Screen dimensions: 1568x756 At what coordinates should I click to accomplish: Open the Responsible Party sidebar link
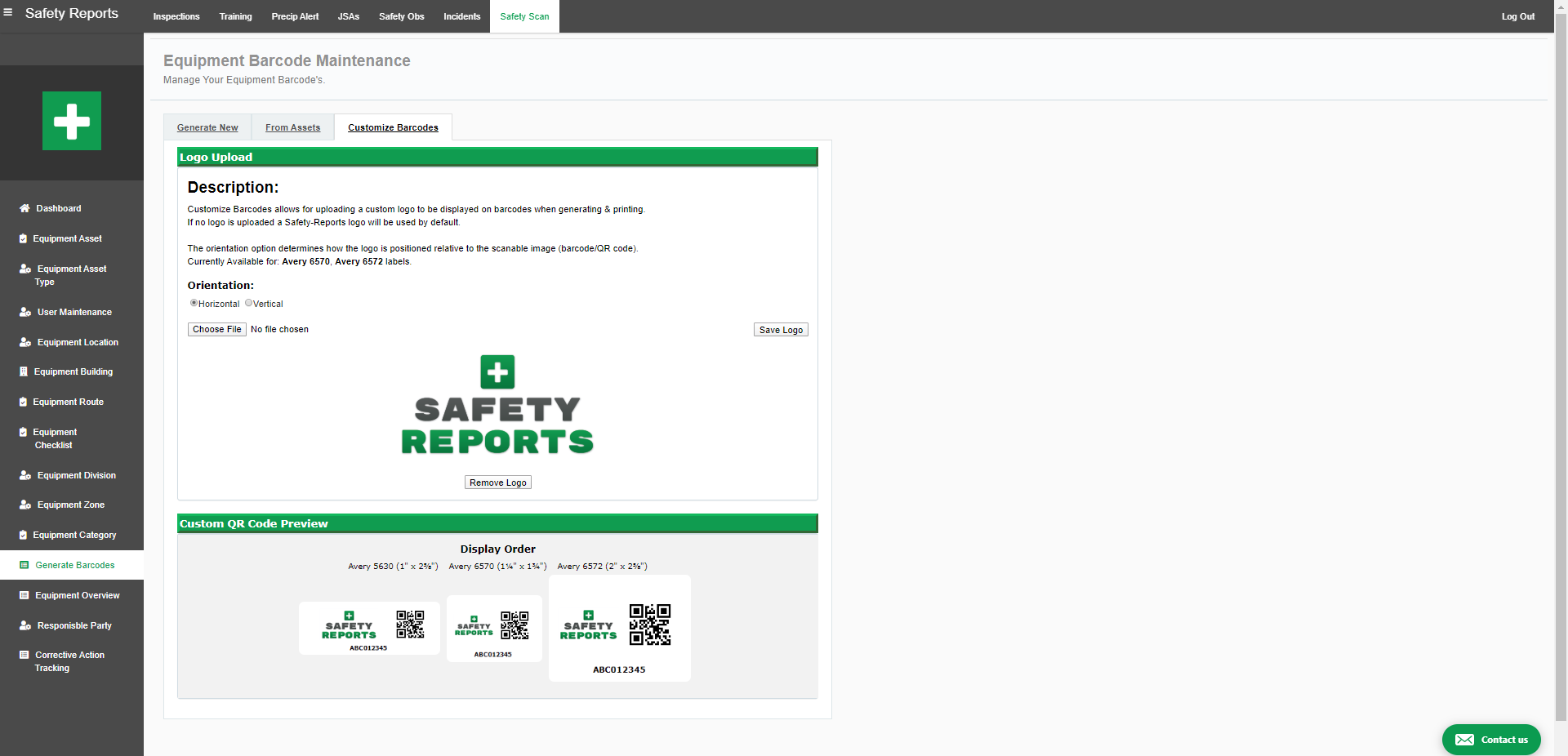74,625
